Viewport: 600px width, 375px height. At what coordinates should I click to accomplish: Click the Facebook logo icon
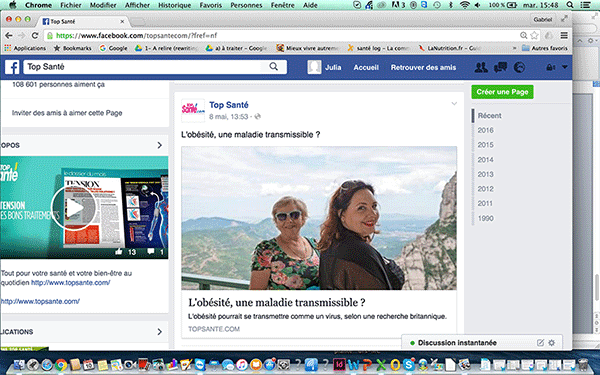[12, 67]
